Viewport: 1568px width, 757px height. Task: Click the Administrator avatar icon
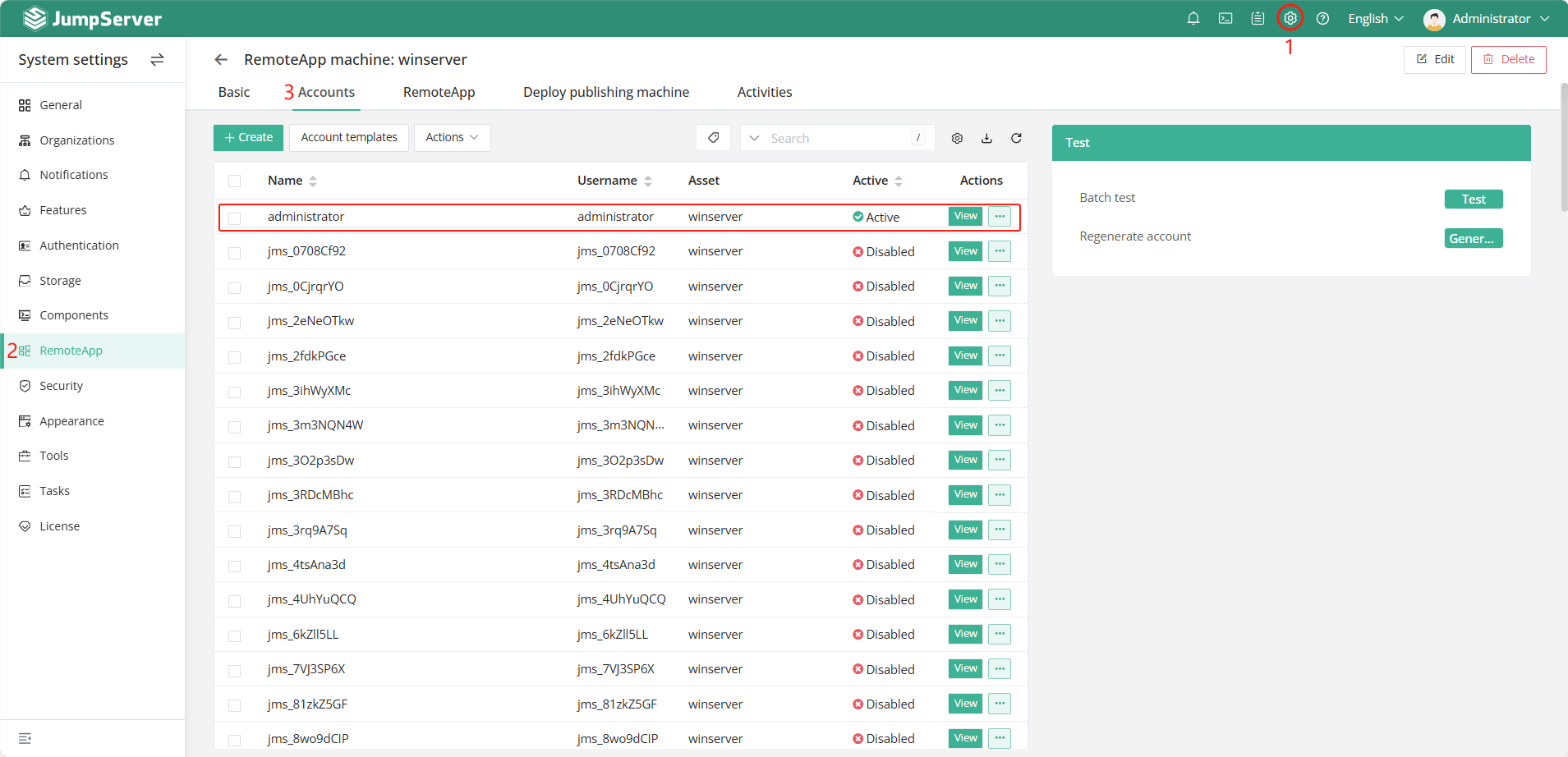1434,19
